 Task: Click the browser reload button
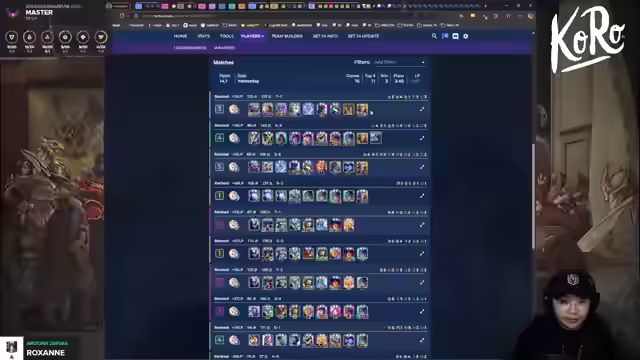(122, 16)
